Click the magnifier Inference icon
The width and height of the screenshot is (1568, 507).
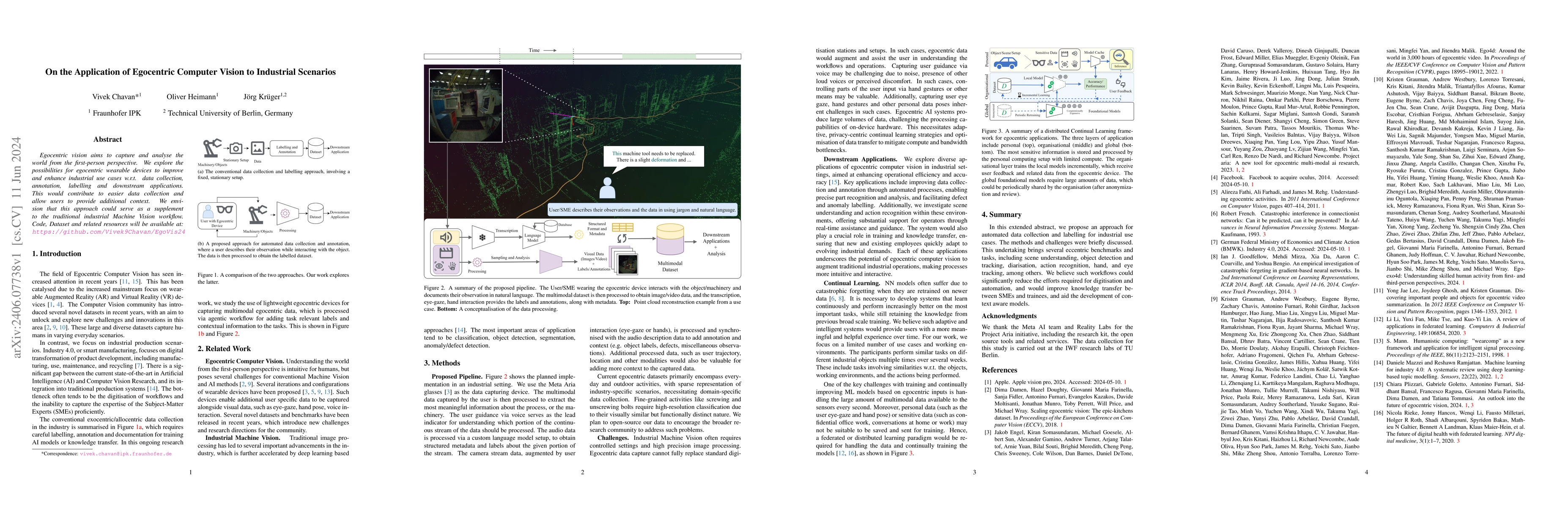(x=1121, y=57)
